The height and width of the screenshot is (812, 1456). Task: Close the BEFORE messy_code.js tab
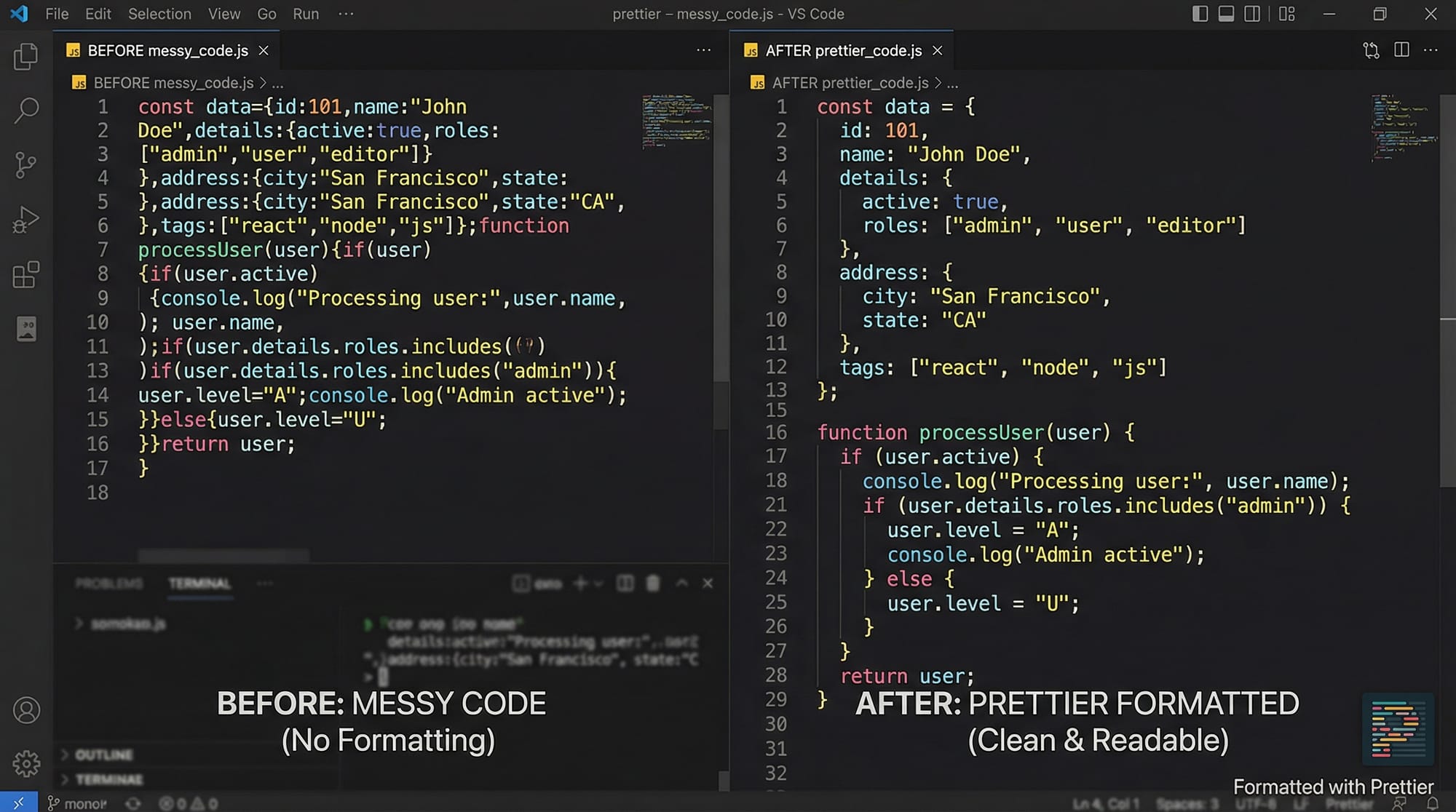(264, 50)
